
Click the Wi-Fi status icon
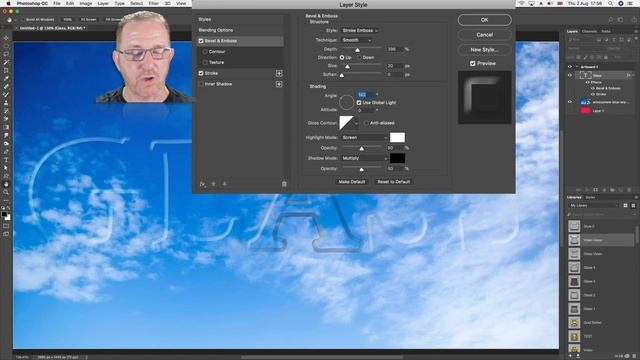[x=522, y=3]
